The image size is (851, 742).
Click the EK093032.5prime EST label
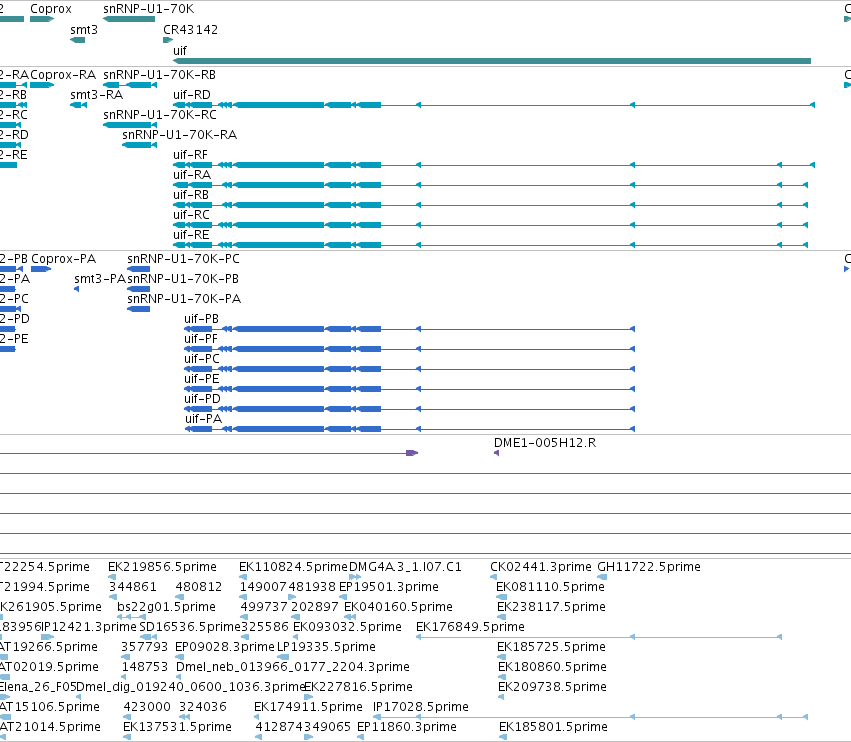click(x=347, y=627)
